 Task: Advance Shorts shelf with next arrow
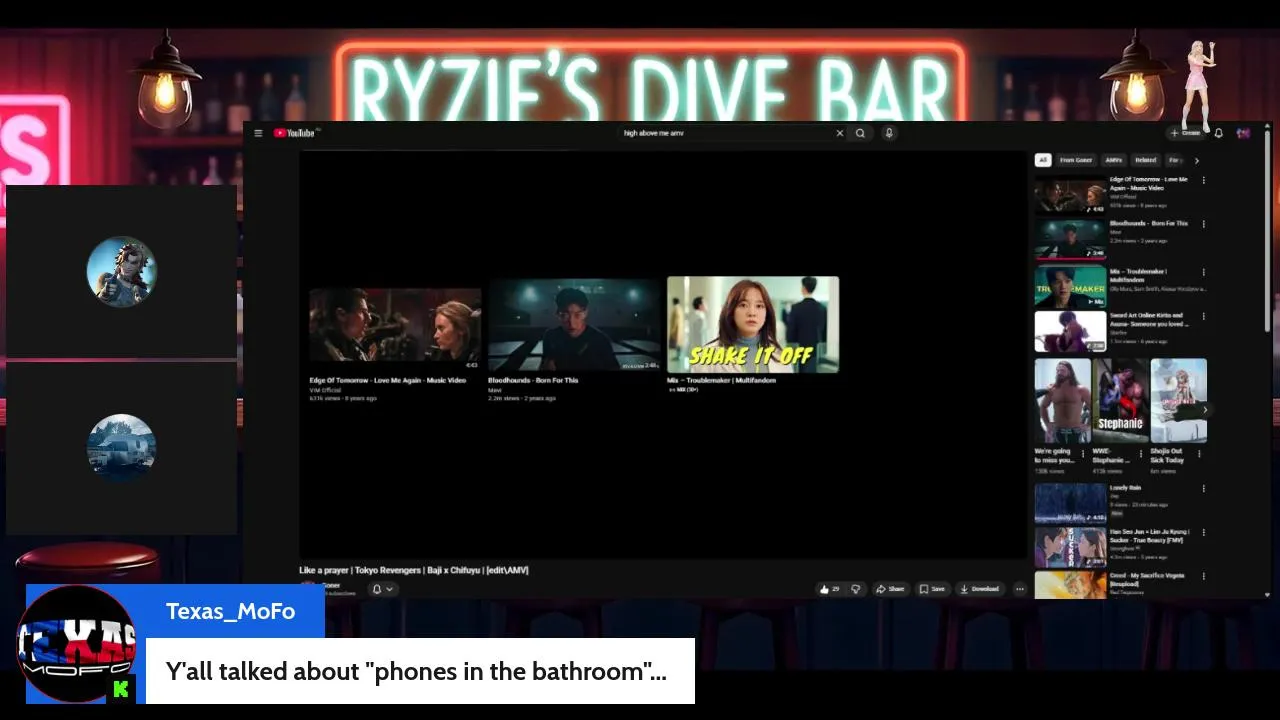tap(1204, 409)
